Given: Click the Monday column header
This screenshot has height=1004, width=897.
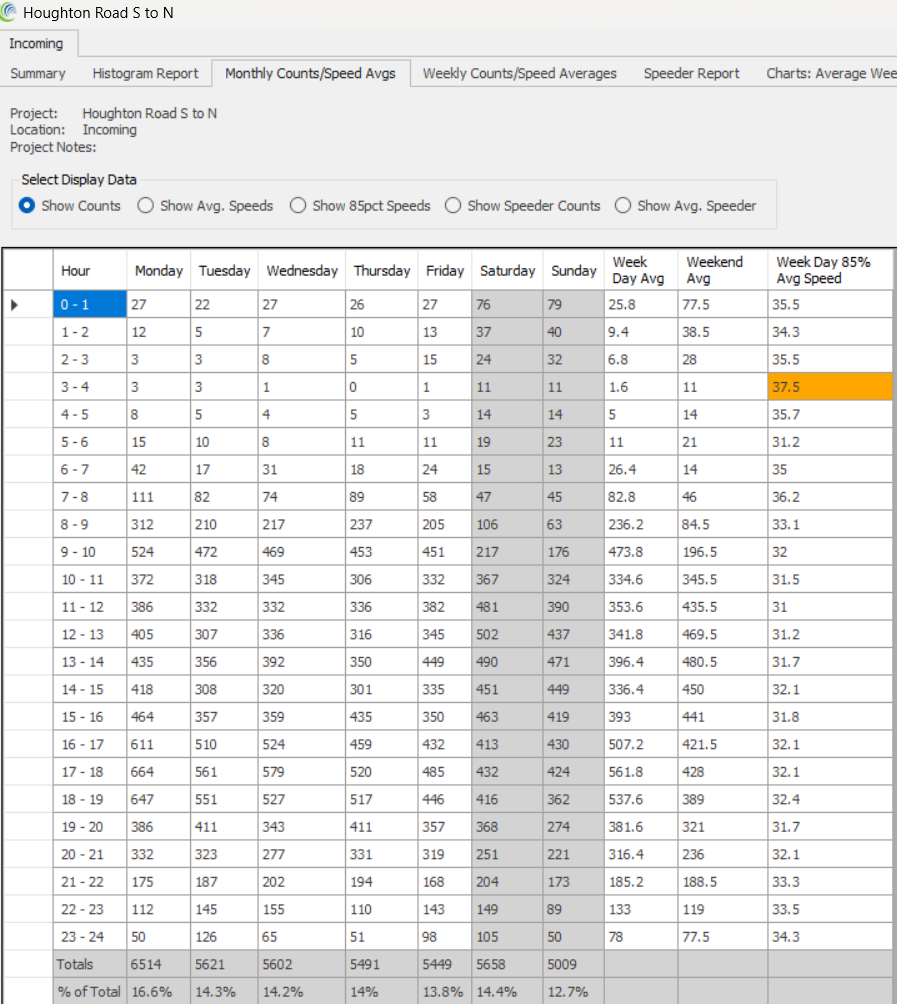Looking at the screenshot, I should (x=158, y=270).
